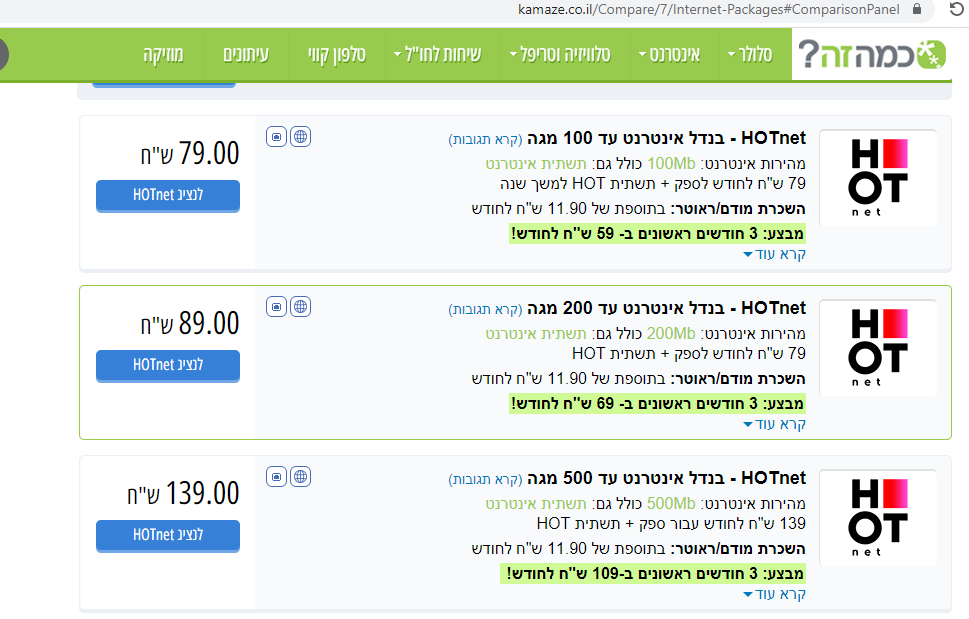
Task: Open title HOTnet - בנדל אינטרנט עד 200 מגה
Action: (x=666, y=308)
